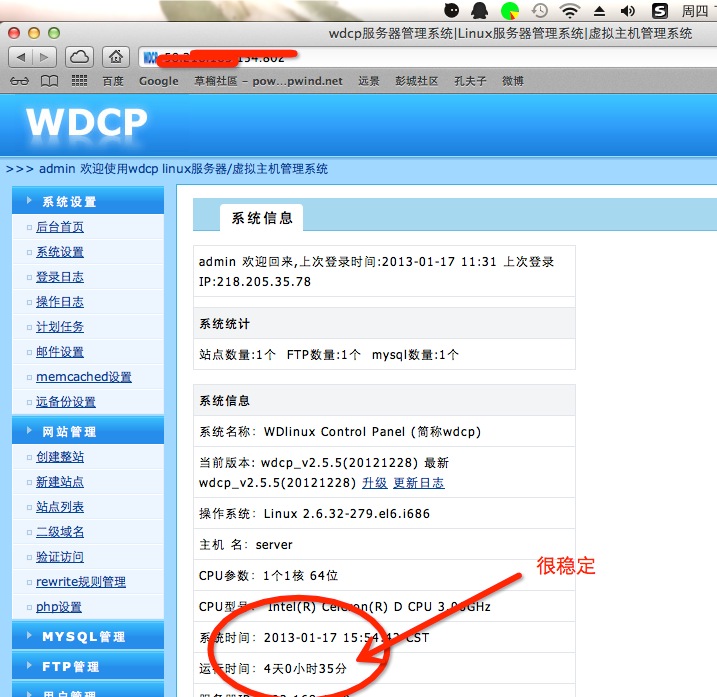
Task: Click the Wi-Fi icon in menu bar
Action: (x=570, y=11)
